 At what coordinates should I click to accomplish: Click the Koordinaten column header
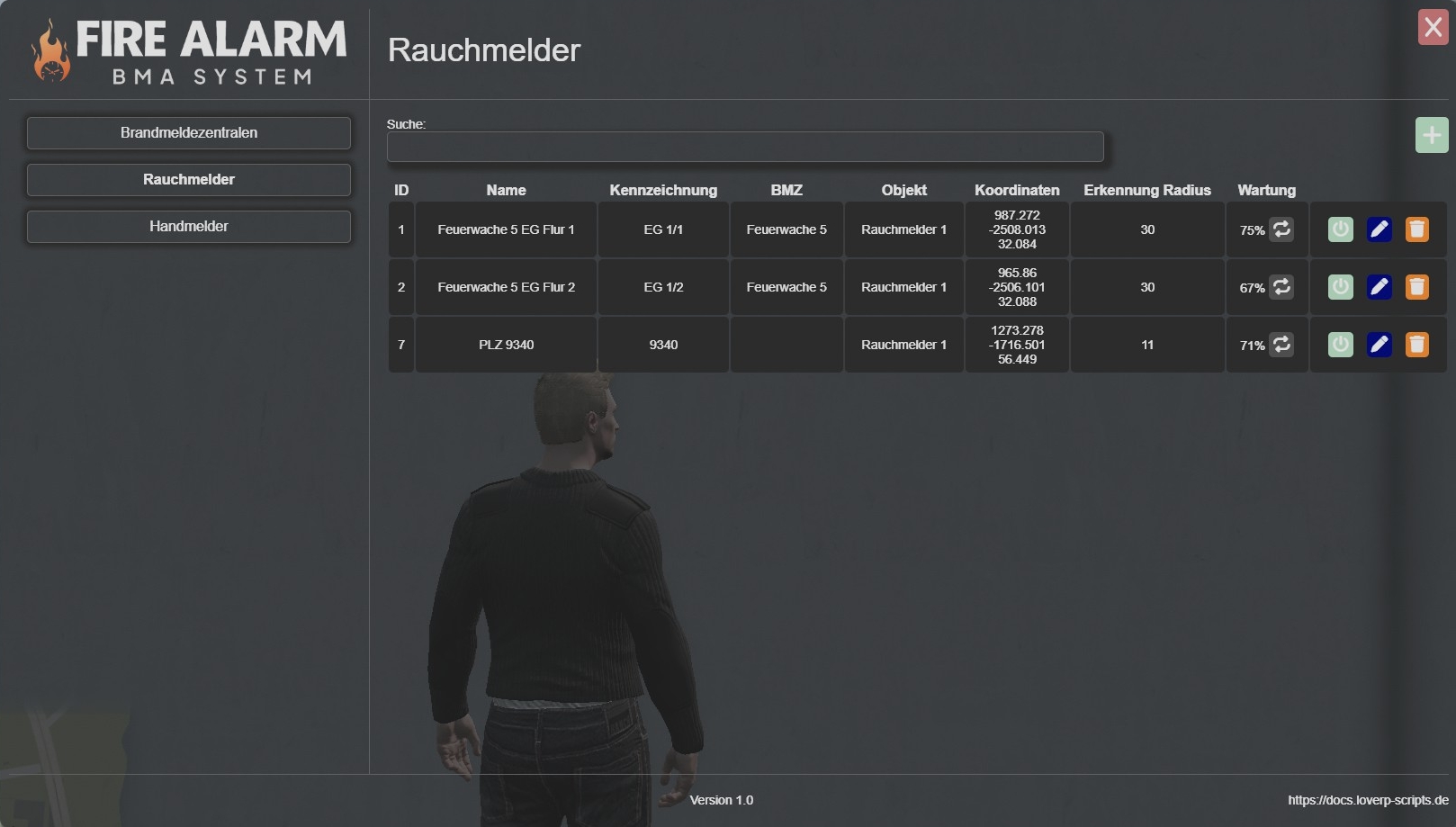1017,190
